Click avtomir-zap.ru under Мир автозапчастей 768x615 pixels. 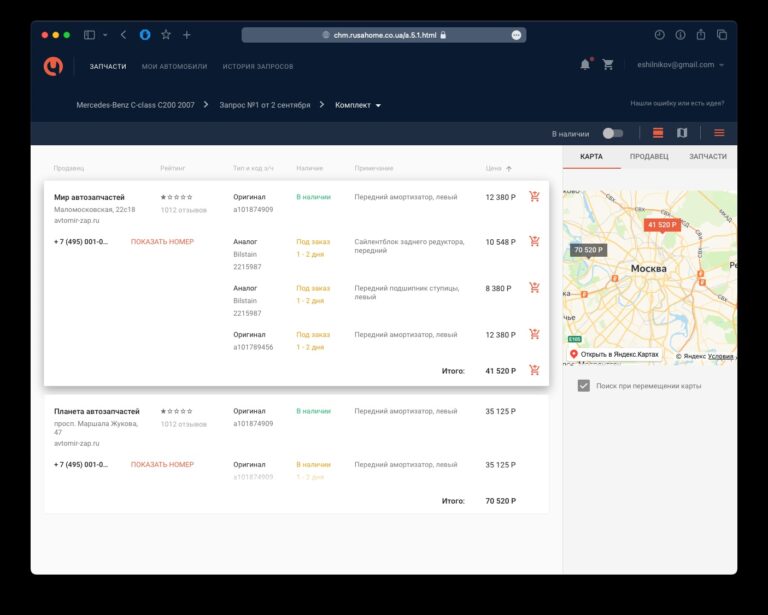(76, 221)
